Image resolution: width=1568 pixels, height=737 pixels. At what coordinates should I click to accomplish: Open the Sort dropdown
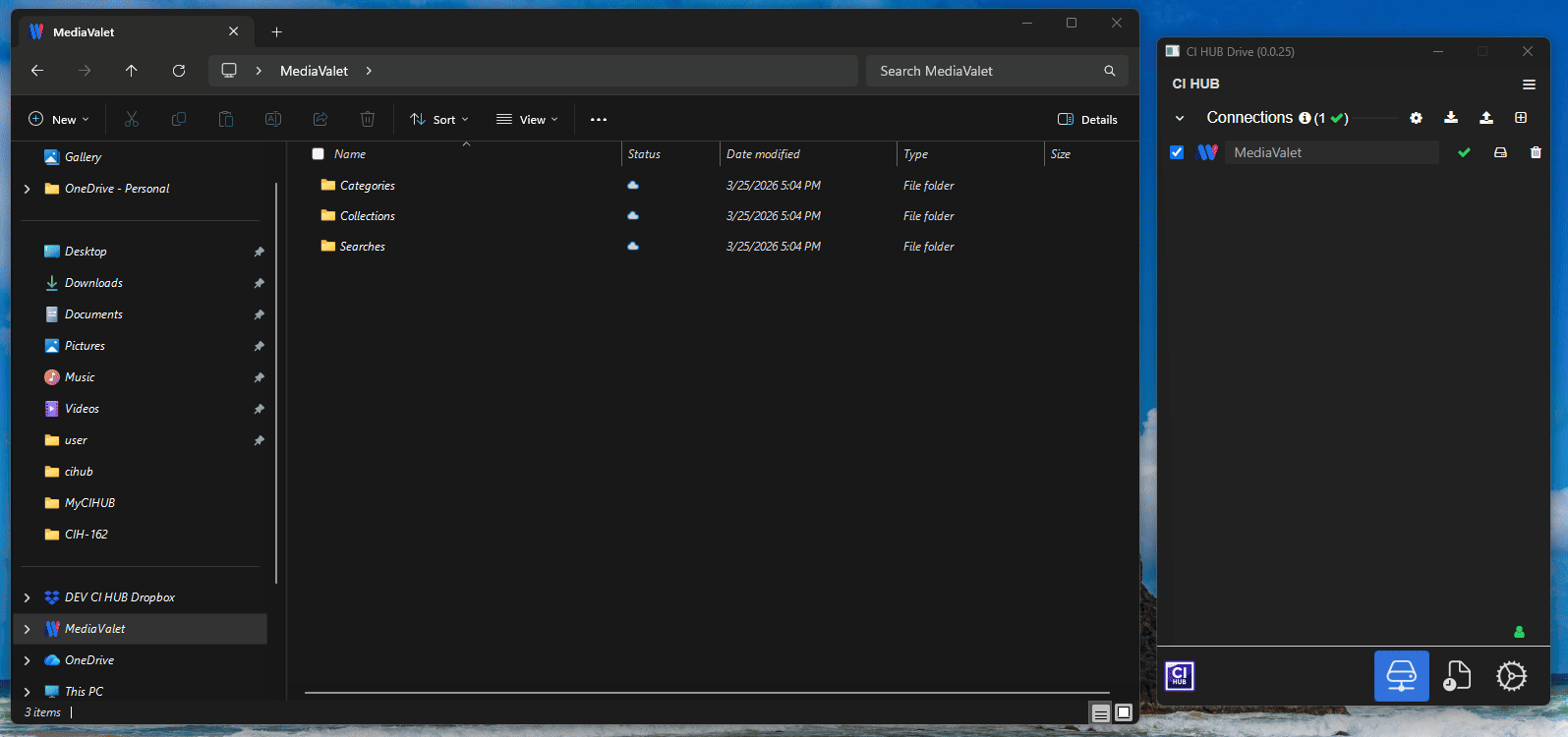[439, 120]
